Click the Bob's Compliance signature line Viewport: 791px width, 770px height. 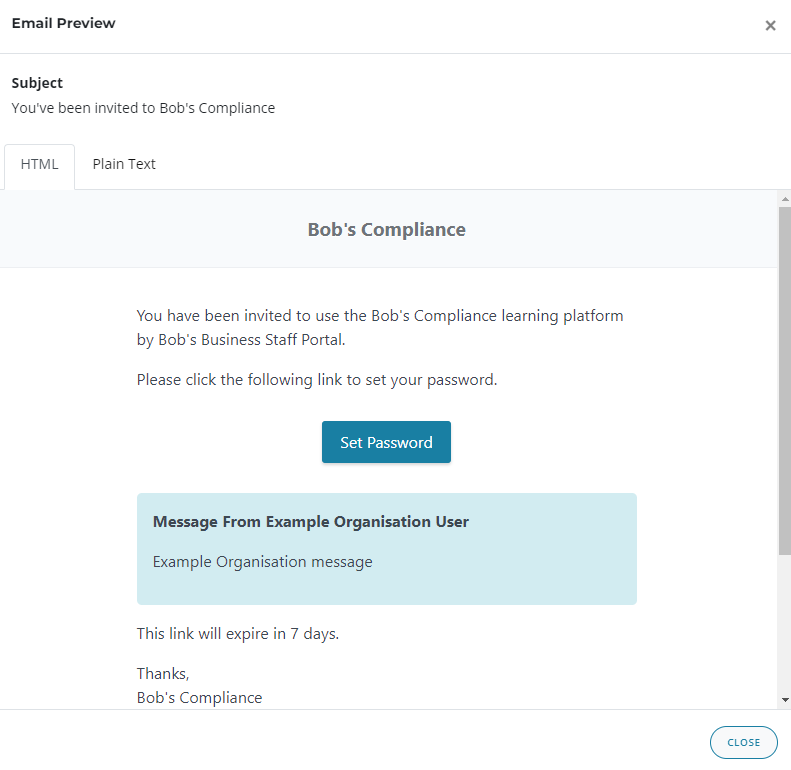point(199,697)
